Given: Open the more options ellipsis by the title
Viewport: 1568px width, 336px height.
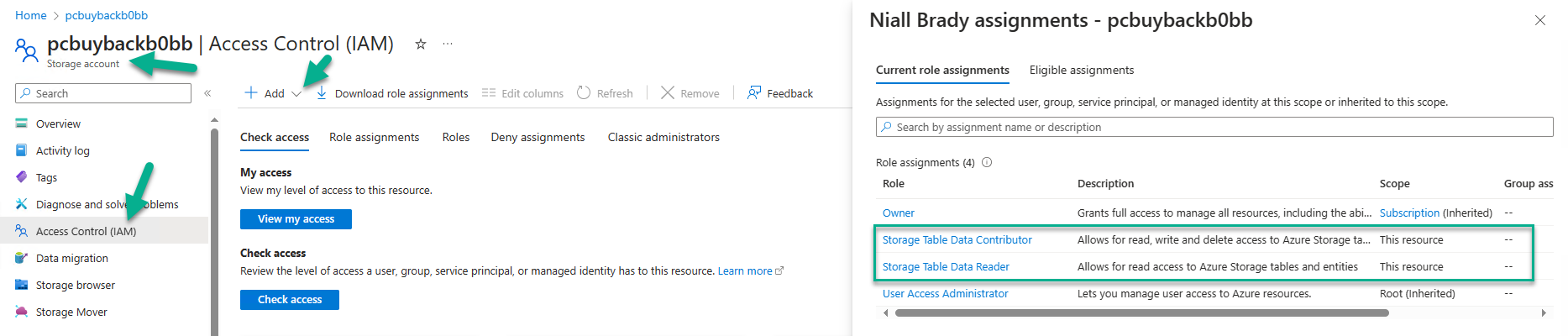Looking at the screenshot, I should (x=448, y=44).
